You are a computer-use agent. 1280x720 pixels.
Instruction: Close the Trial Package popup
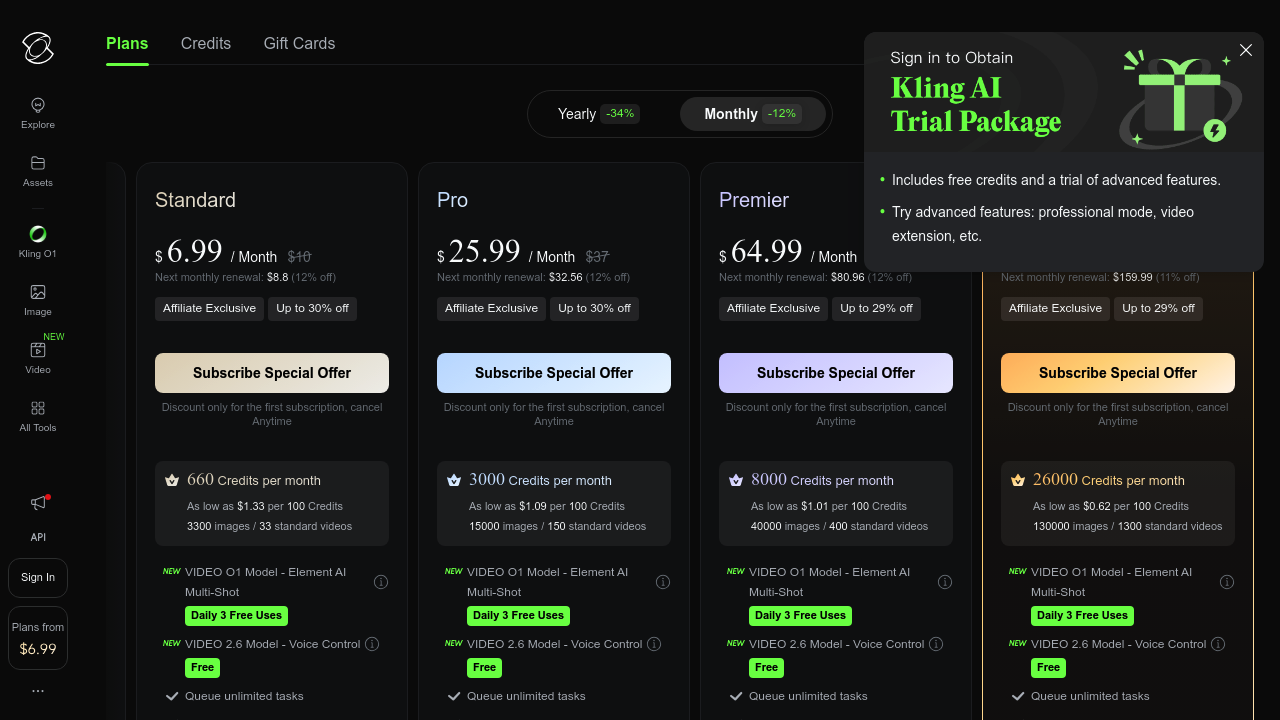point(1245,50)
